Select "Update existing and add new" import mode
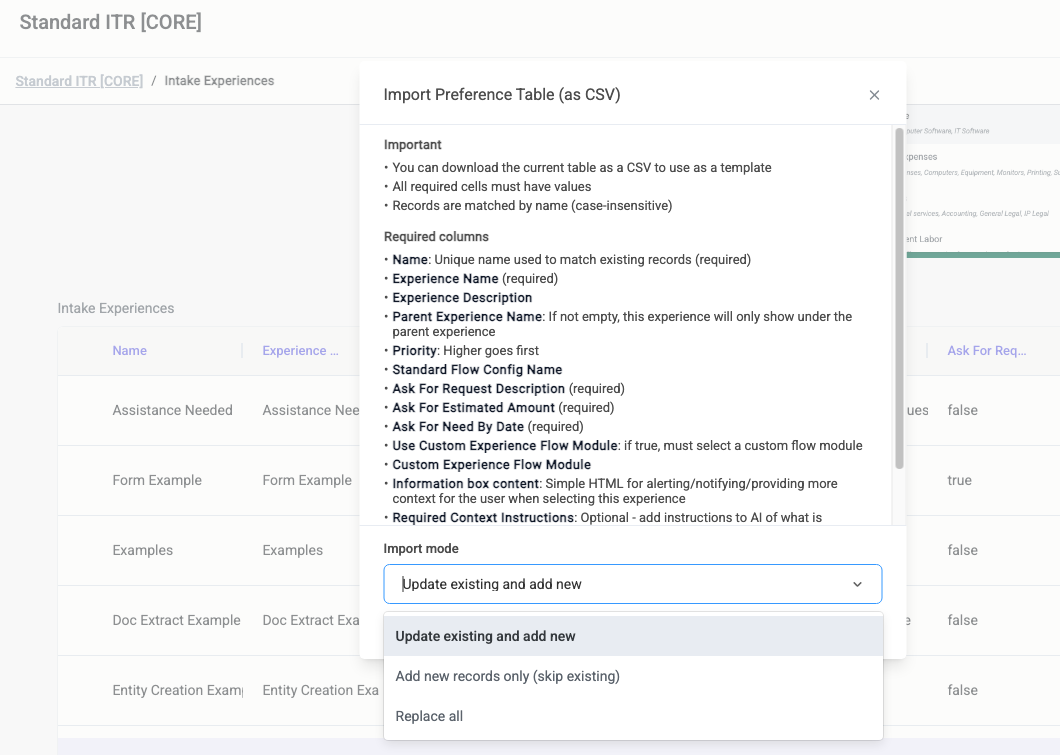1060x755 pixels. (x=485, y=635)
